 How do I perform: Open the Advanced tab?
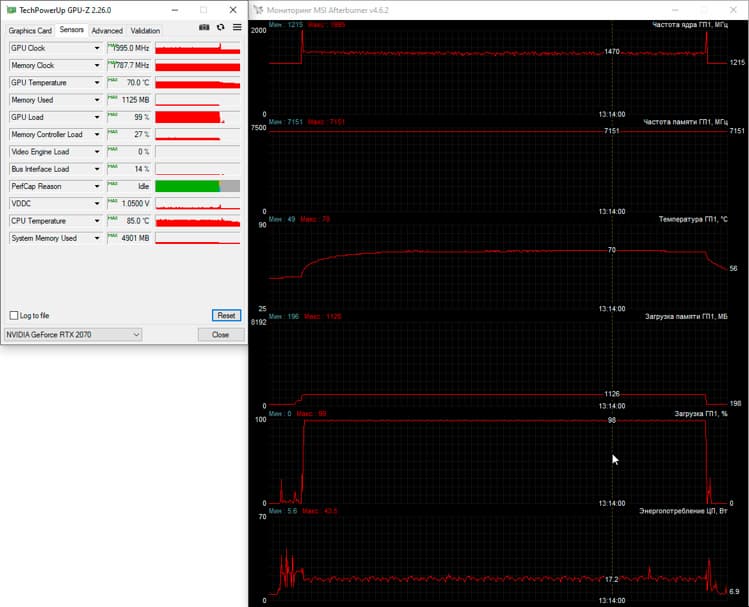(107, 31)
